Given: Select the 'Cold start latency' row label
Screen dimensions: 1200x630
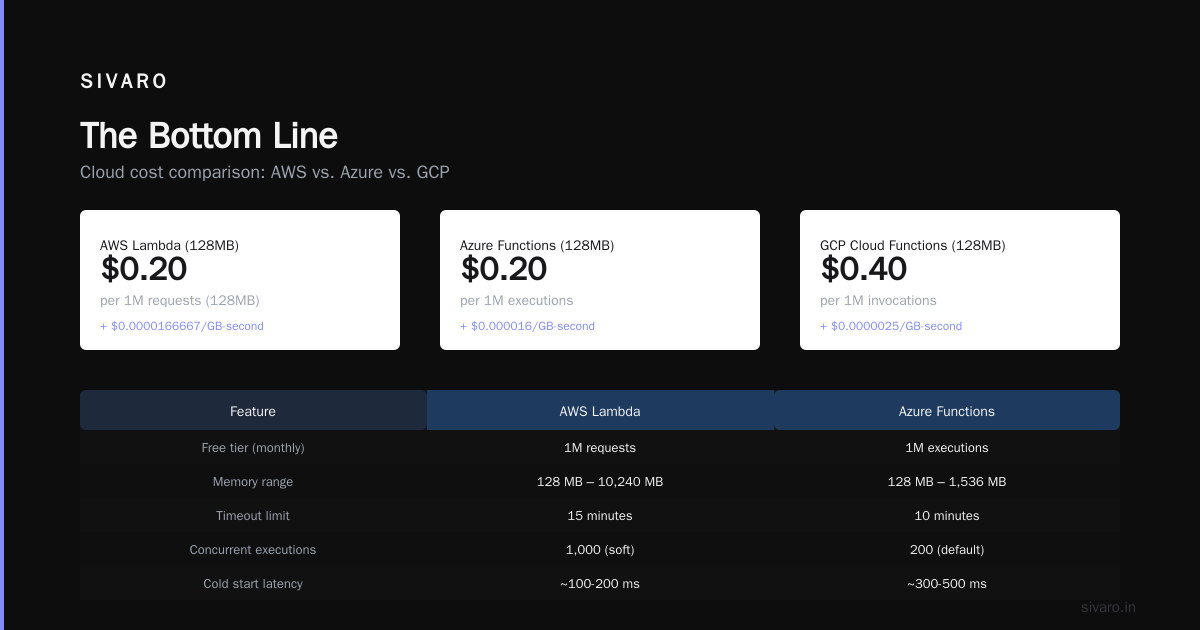Looking at the screenshot, I should 253,584.
